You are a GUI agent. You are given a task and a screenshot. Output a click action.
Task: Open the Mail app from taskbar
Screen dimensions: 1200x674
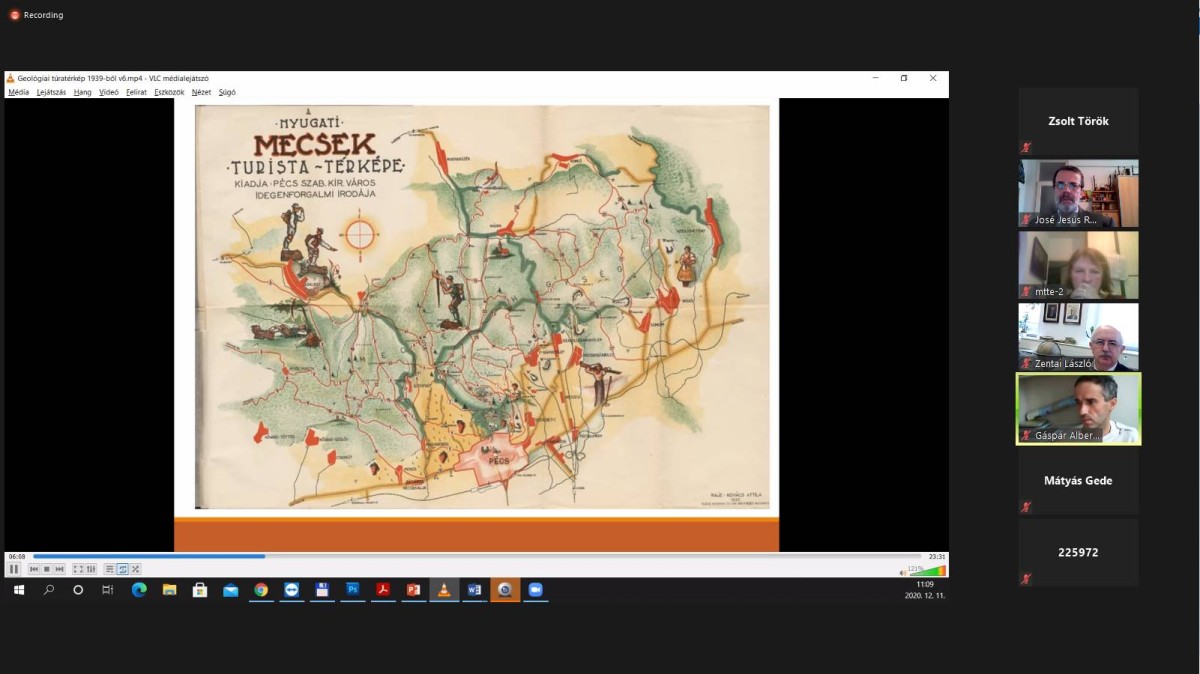(x=230, y=590)
